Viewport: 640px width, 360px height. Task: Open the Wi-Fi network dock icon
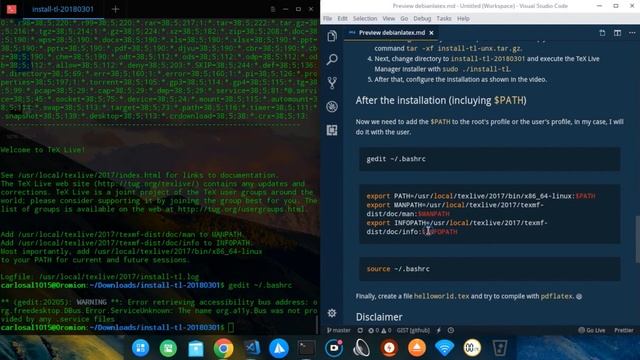444,348
